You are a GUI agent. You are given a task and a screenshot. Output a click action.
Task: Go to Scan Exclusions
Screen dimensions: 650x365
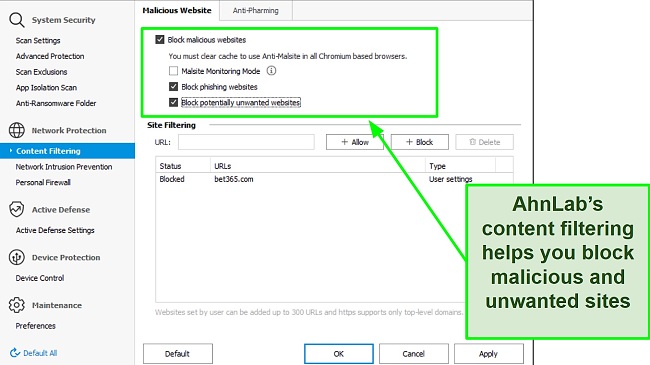(x=41, y=72)
